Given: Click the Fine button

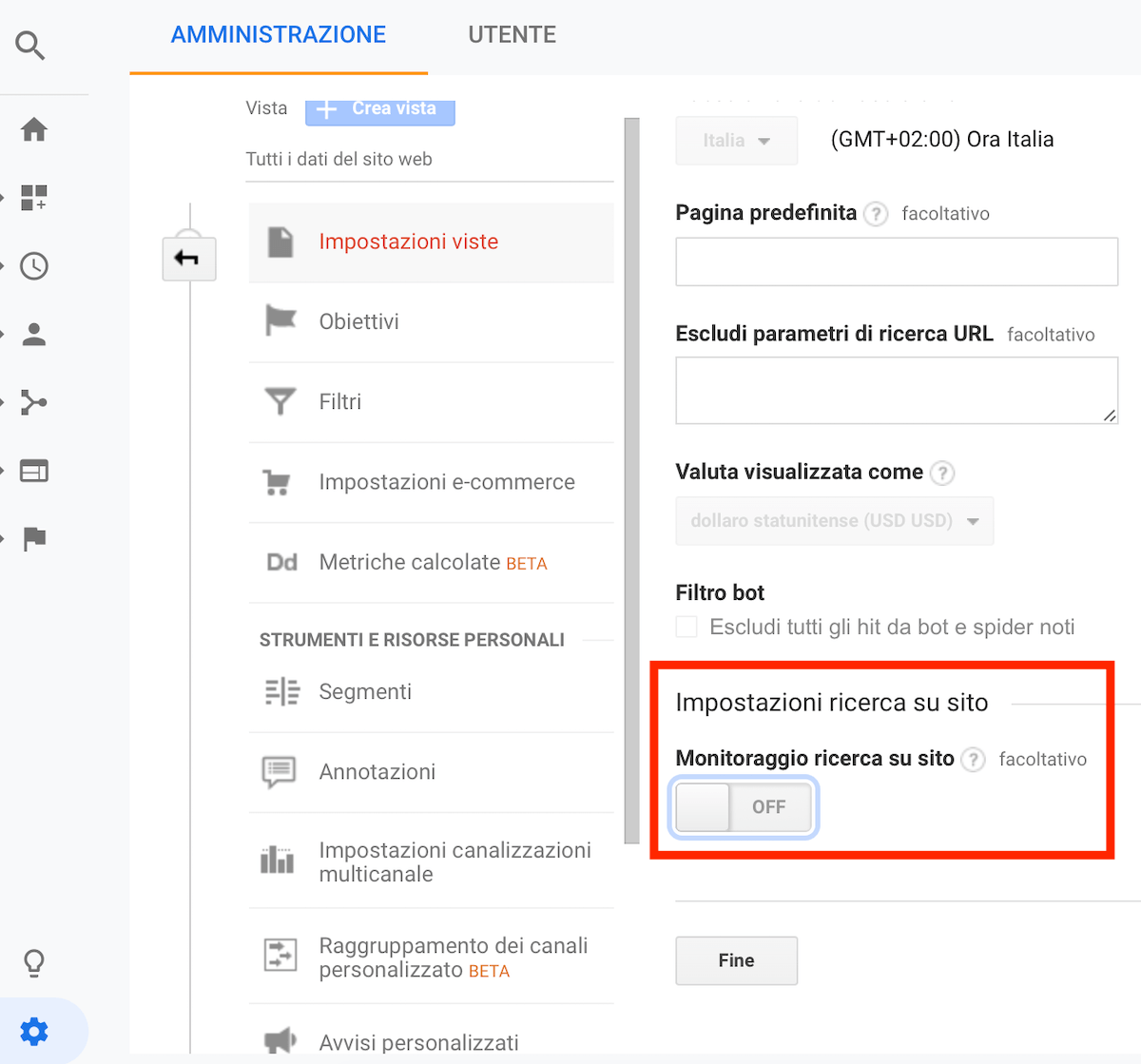Looking at the screenshot, I should point(736,961).
